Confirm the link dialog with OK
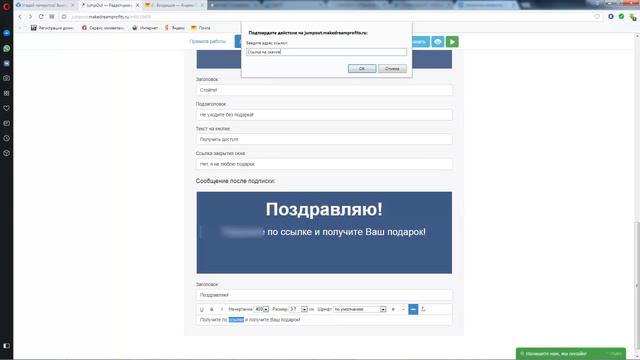 point(362,69)
